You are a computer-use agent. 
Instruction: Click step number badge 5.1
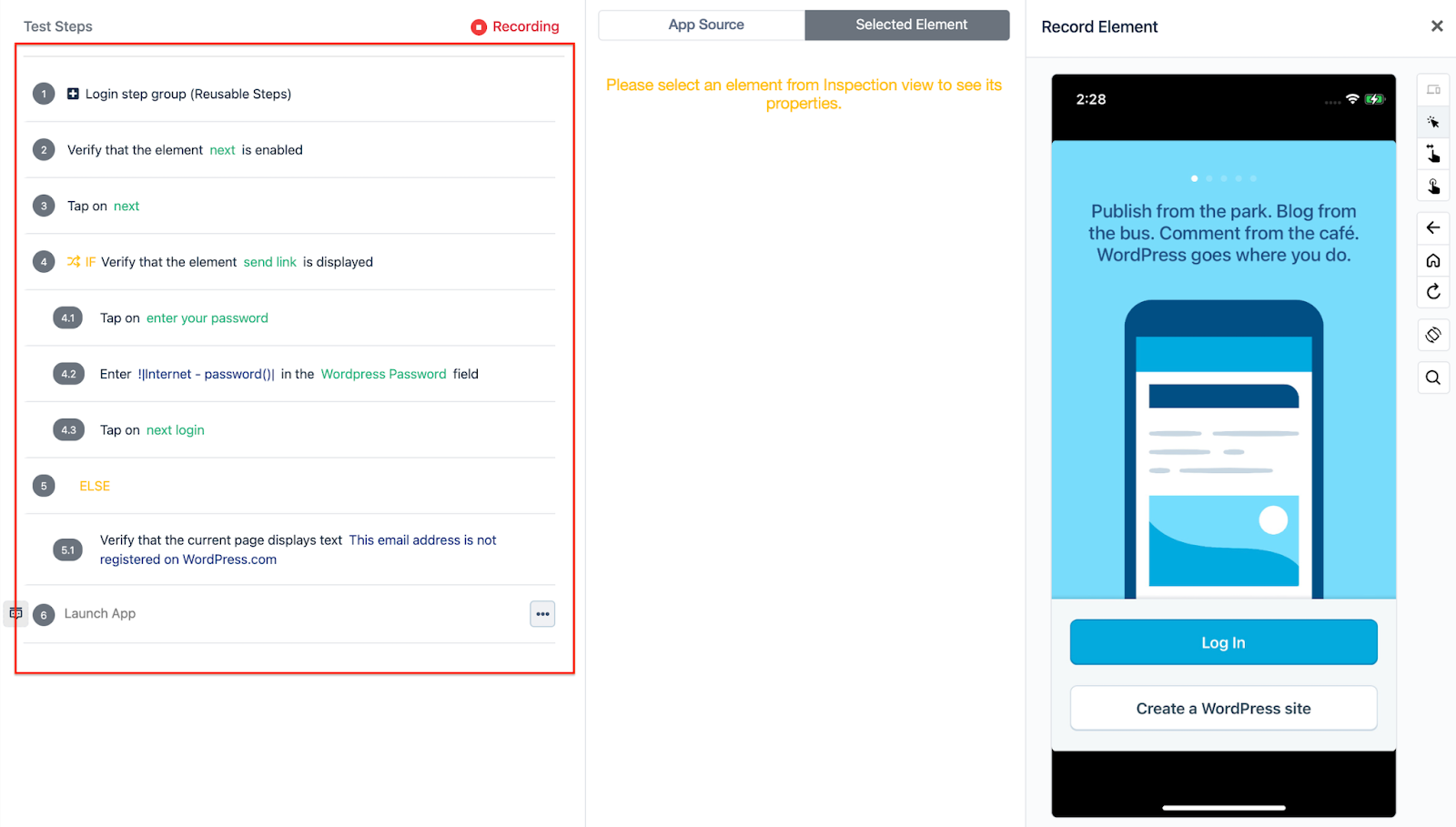pos(68,550)
